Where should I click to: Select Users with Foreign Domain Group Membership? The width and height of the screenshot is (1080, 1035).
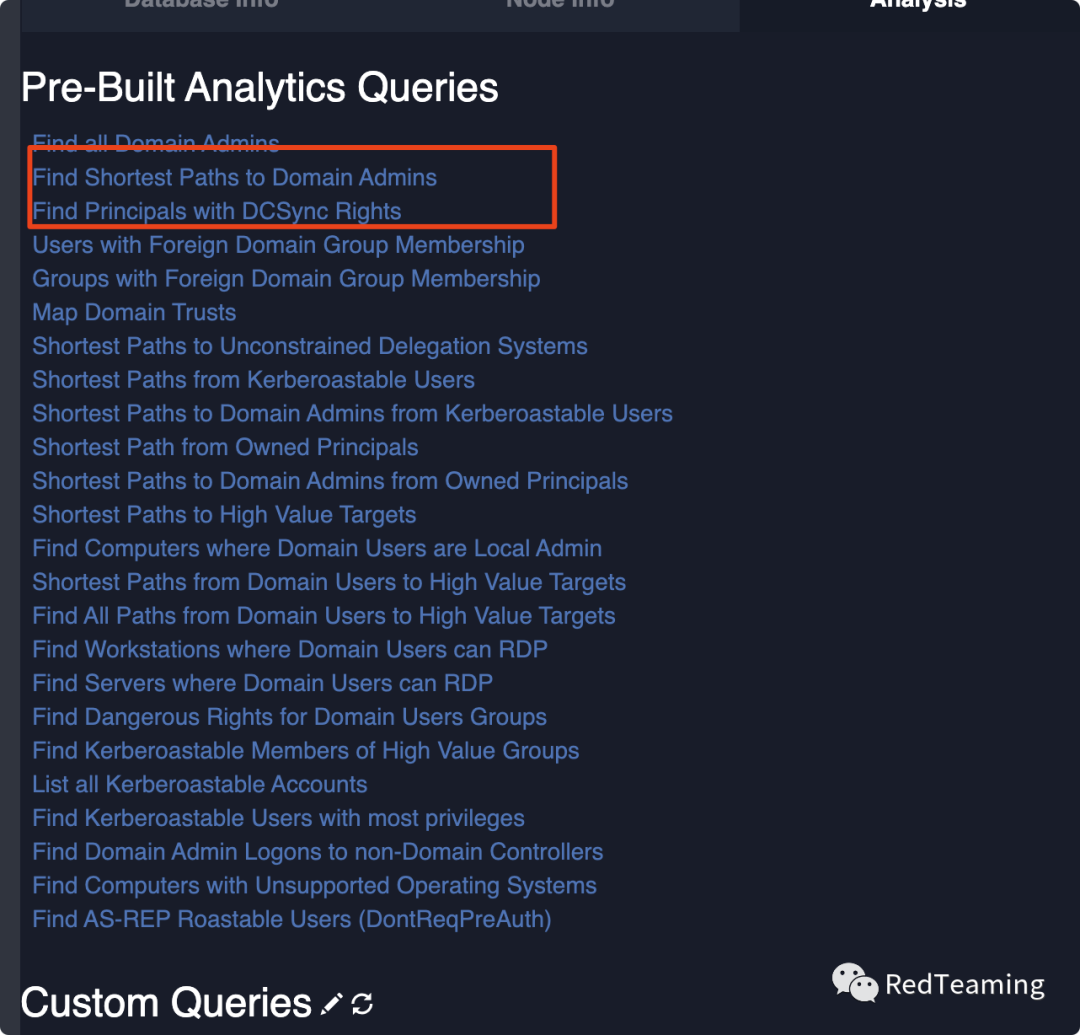(x=278, y=245)
